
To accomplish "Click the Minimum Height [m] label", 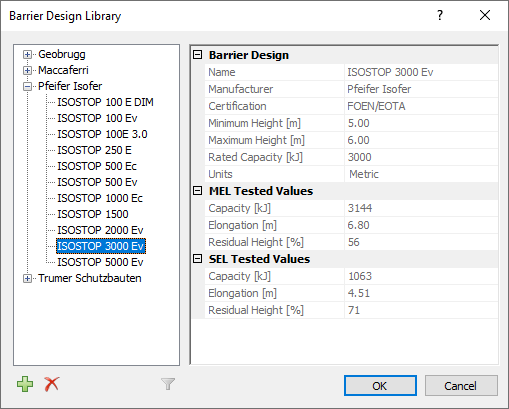I will (255, 123).
